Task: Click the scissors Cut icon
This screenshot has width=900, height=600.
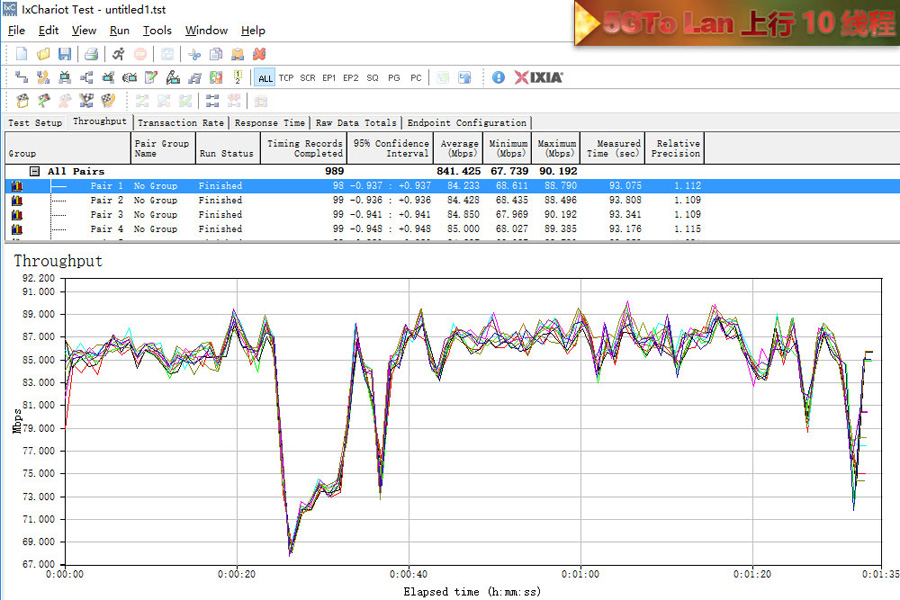Action: 194,54
